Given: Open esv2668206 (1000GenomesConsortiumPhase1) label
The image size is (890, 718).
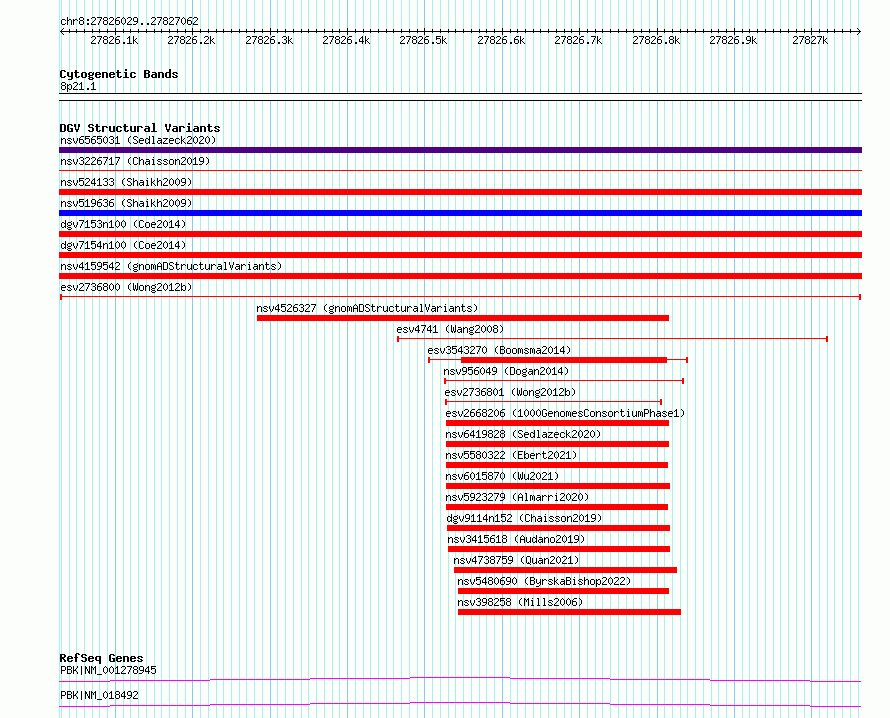Looking at the screenshot, I should tap(565, 413).
